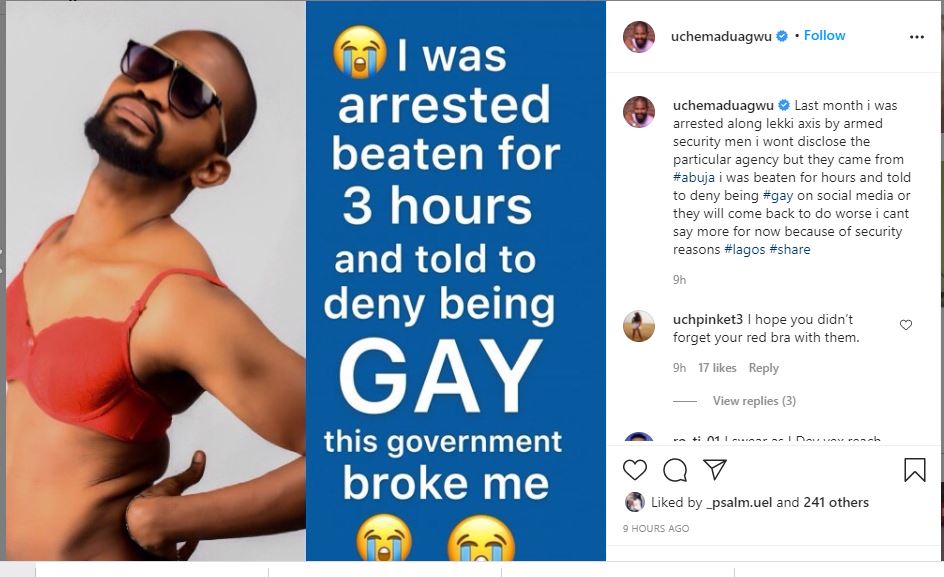The height and width of the screenshot is (577, 944).
Task: Open uchemaduagwu header profile picture
Action: click(639, 37)
